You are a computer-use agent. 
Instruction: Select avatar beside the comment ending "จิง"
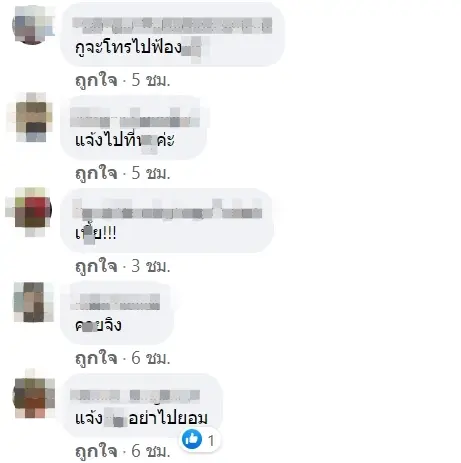click(33, 302)
